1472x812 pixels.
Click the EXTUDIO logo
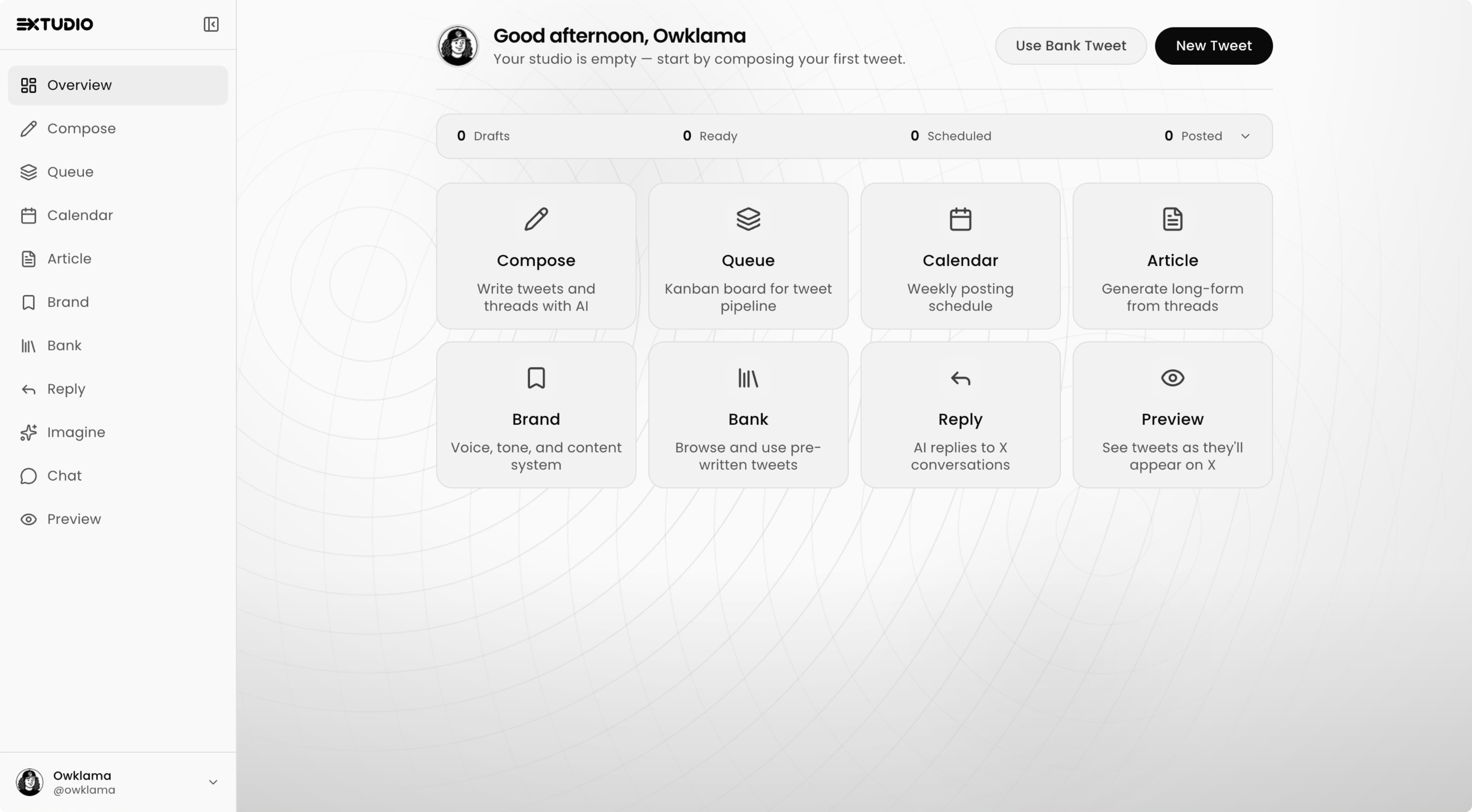[x=54, y=24]
